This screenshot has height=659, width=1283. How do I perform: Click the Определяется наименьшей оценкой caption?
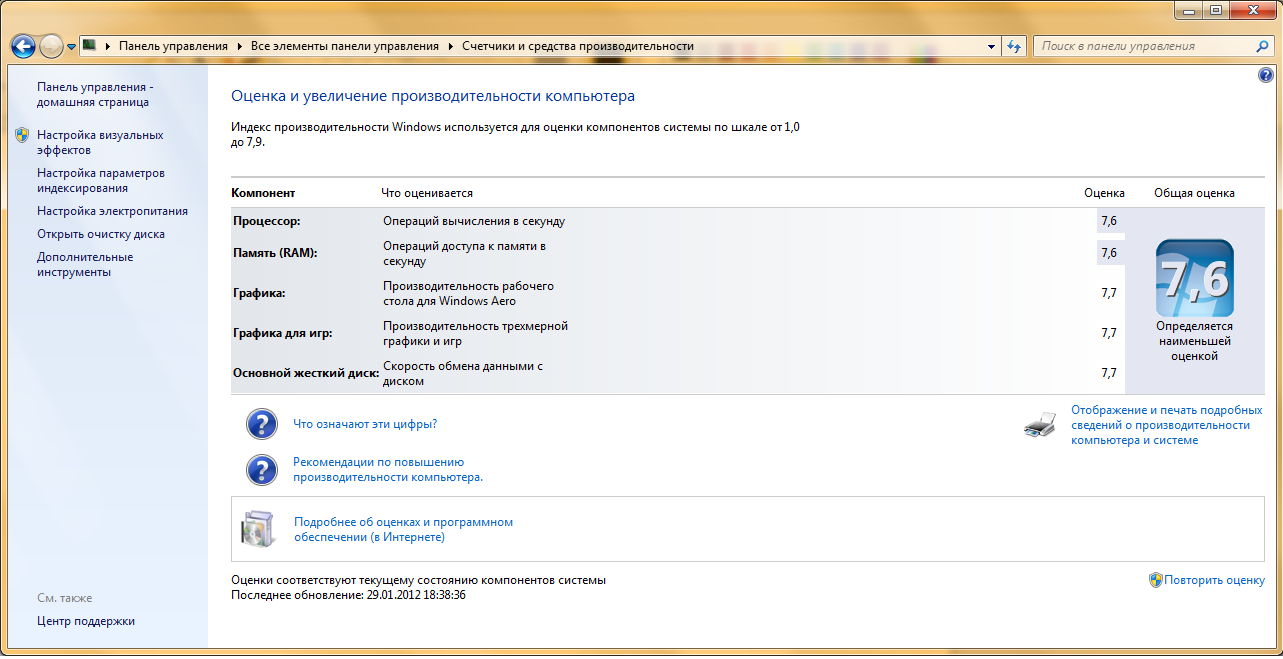1194,341
